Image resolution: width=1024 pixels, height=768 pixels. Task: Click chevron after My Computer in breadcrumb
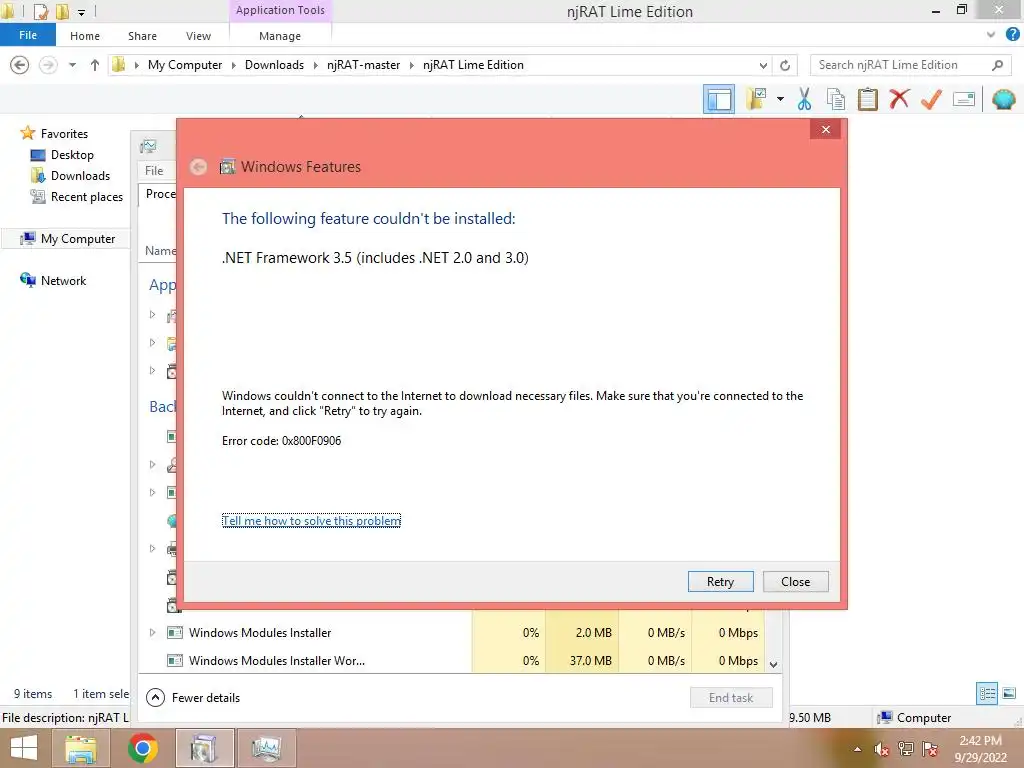tap(233, 65)
